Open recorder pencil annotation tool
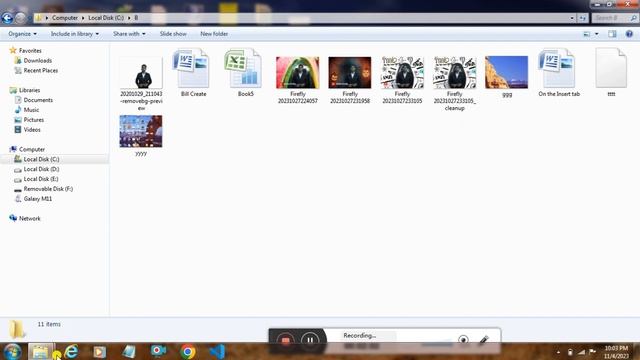The image size is (640, 360). click(x=484, y=339)
